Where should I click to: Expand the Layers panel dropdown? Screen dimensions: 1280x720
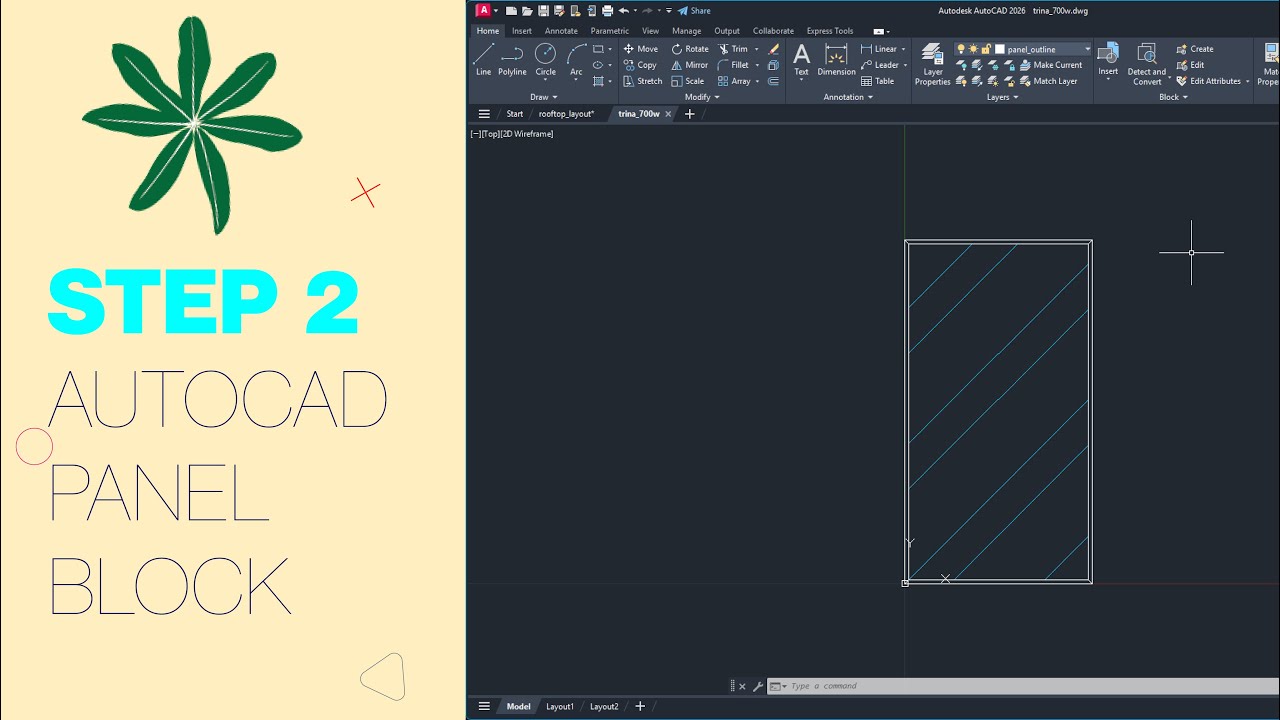coord(1003,97)
